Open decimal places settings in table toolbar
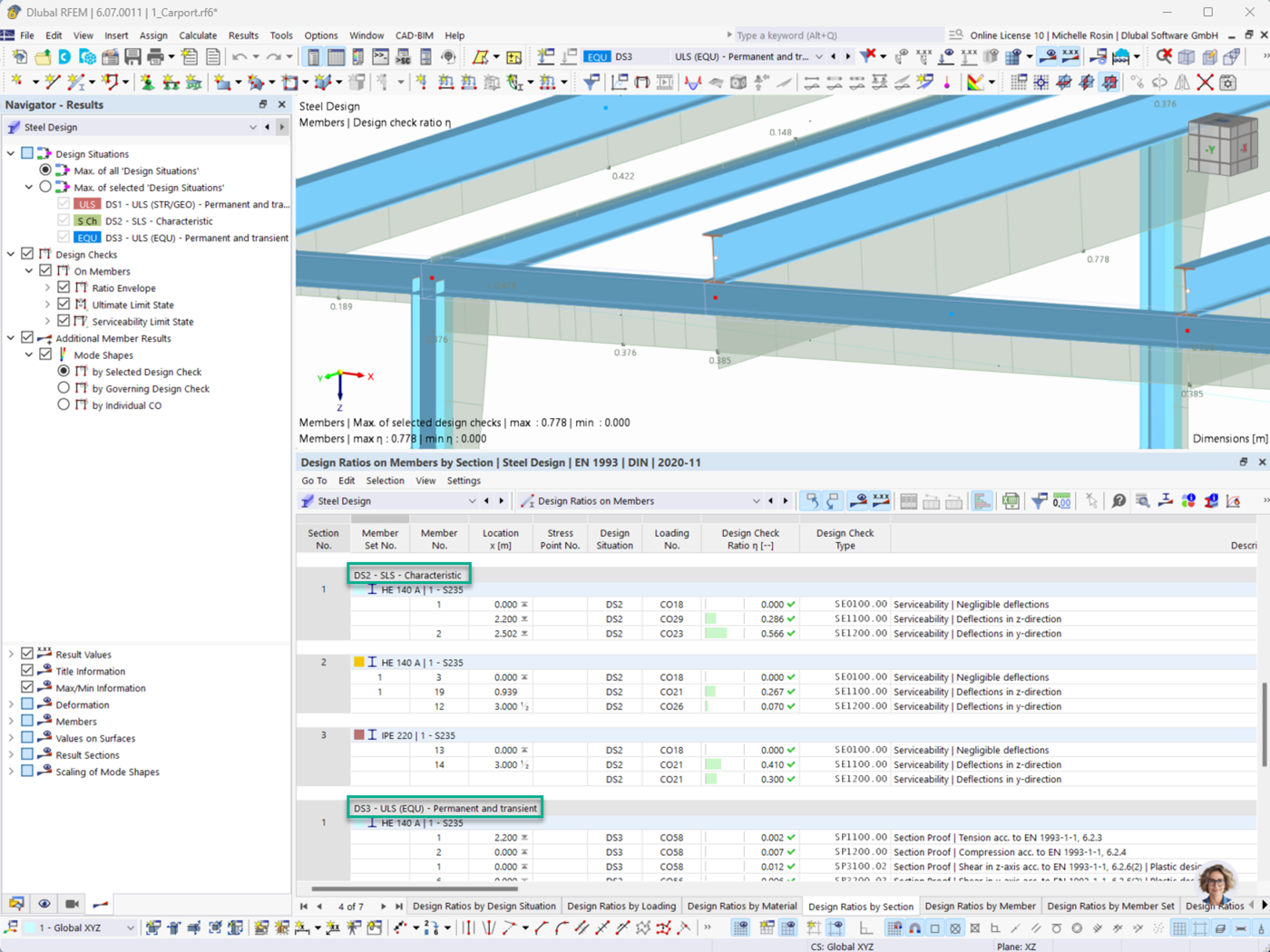Image resolution: width=1270 pixels, height=952 pixels. point(1063,500)
